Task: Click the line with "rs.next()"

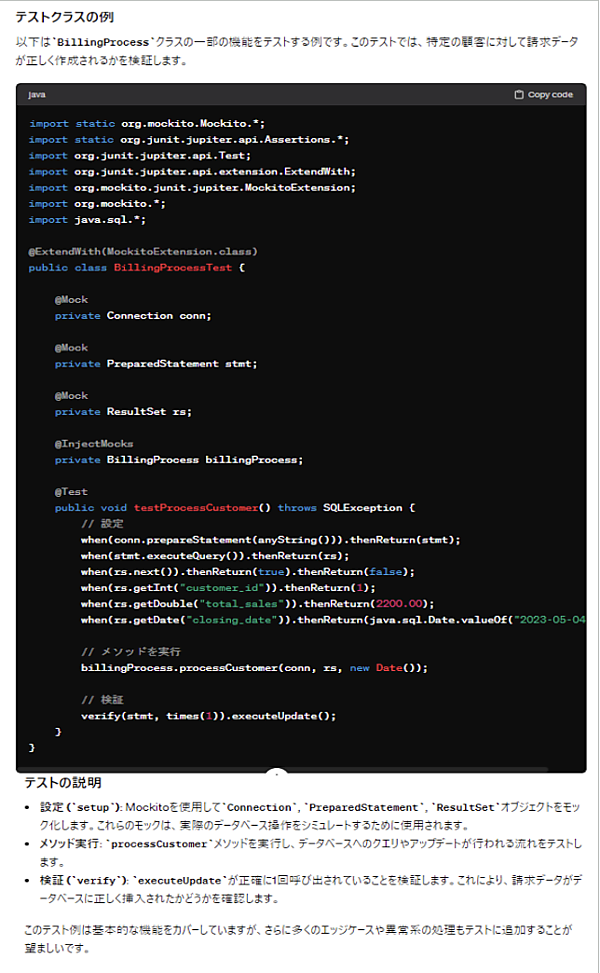Action: click(248, 572)
